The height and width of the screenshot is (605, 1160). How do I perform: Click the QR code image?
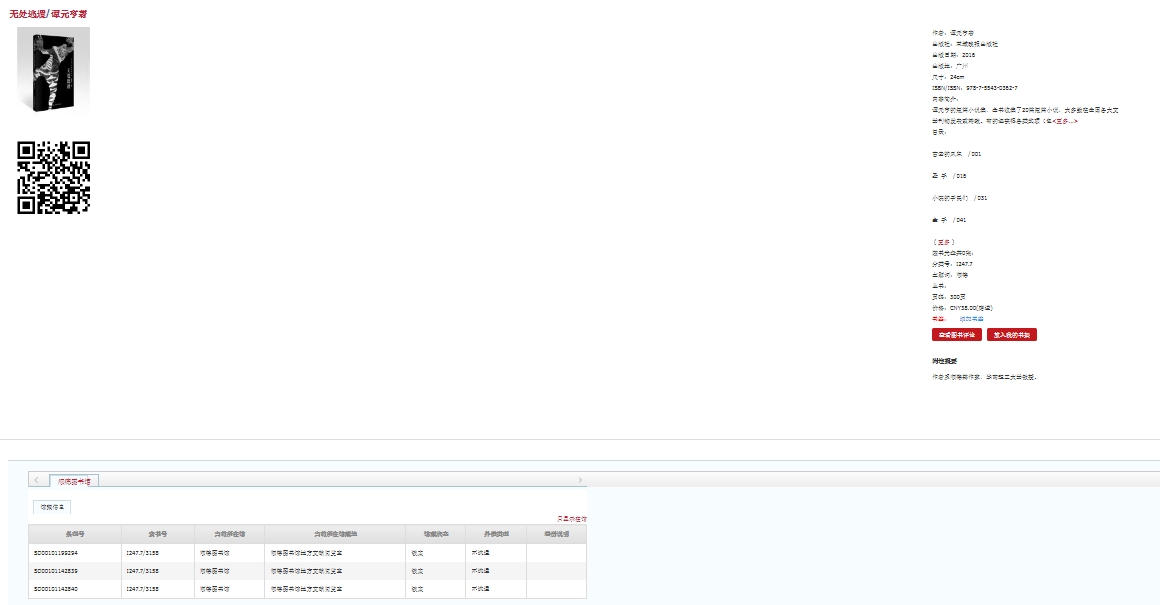[53, 178]
